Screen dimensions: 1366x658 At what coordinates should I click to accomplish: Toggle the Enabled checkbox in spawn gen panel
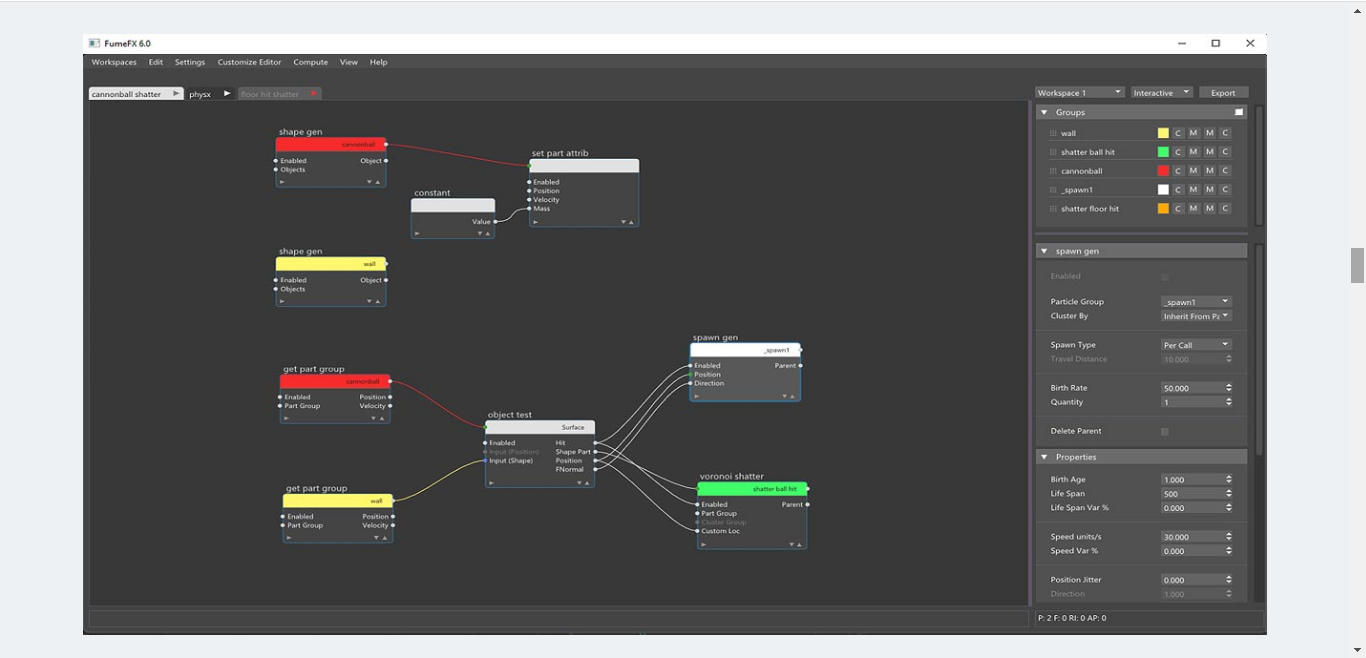pyautogui.click(x=1164, y=276)
